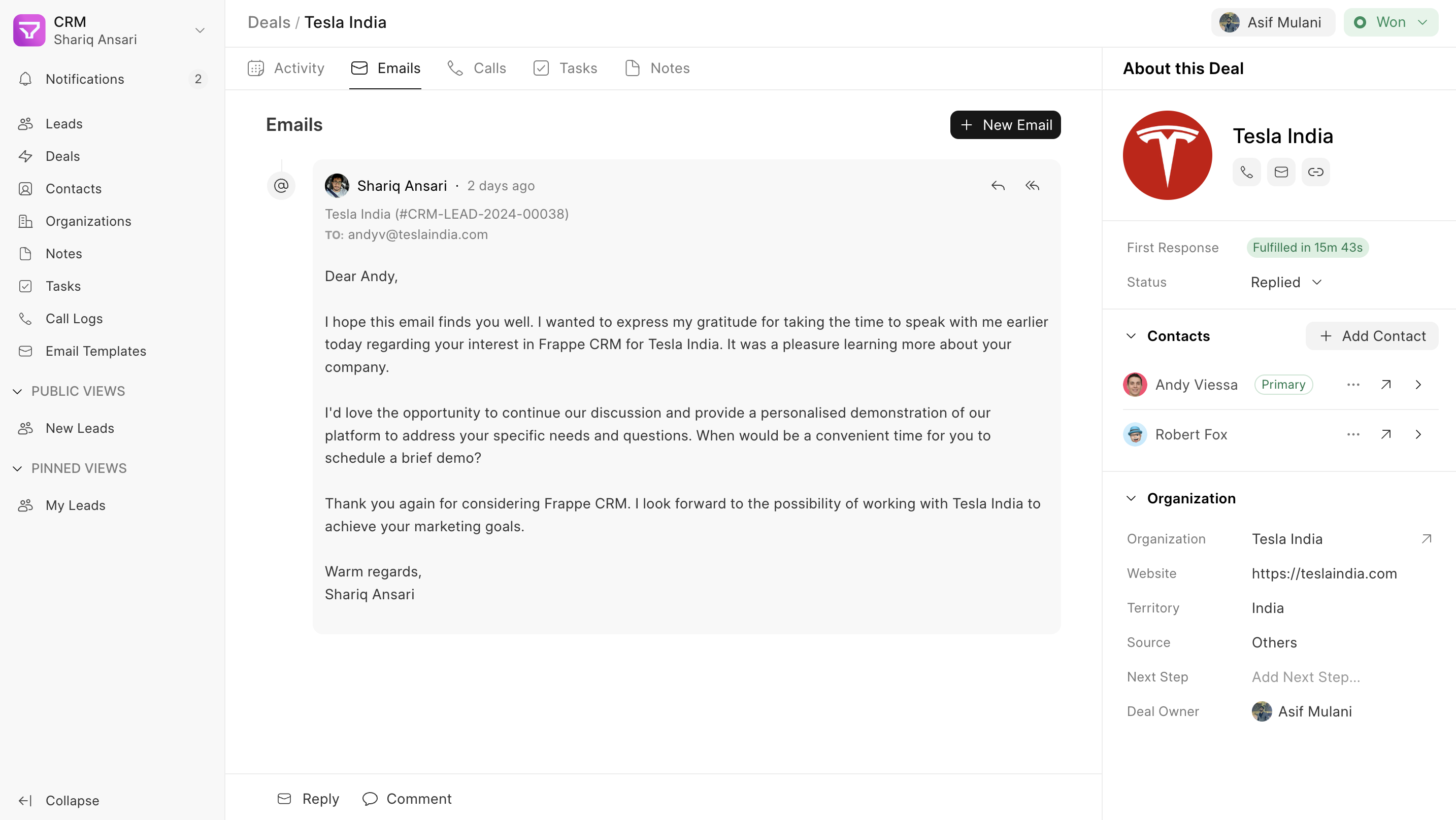Click the Add Contact button
The image size is (1456, 820).
1372,336
